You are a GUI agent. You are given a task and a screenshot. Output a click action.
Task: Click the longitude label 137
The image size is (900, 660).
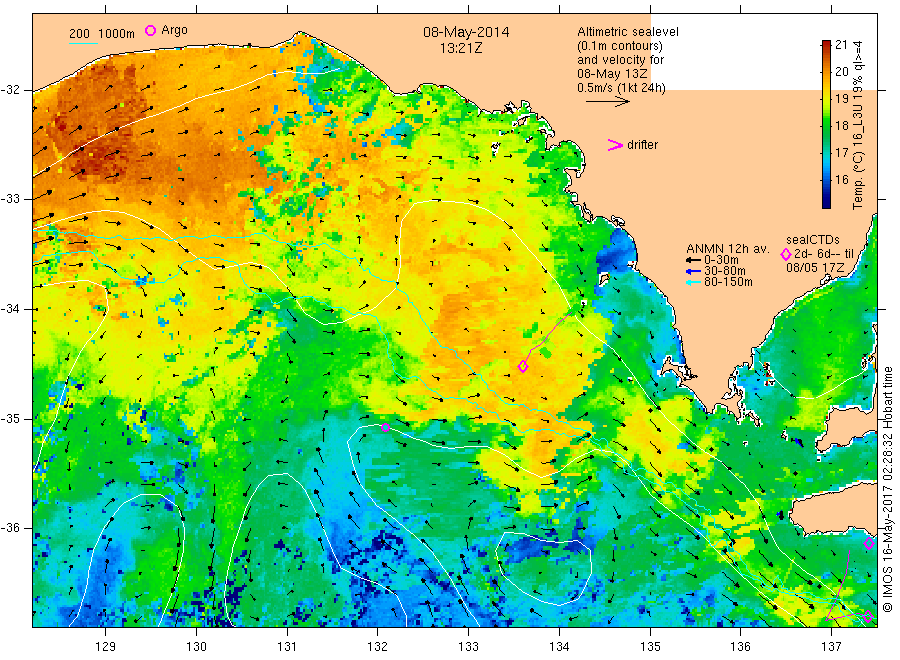tap(832, 647)
